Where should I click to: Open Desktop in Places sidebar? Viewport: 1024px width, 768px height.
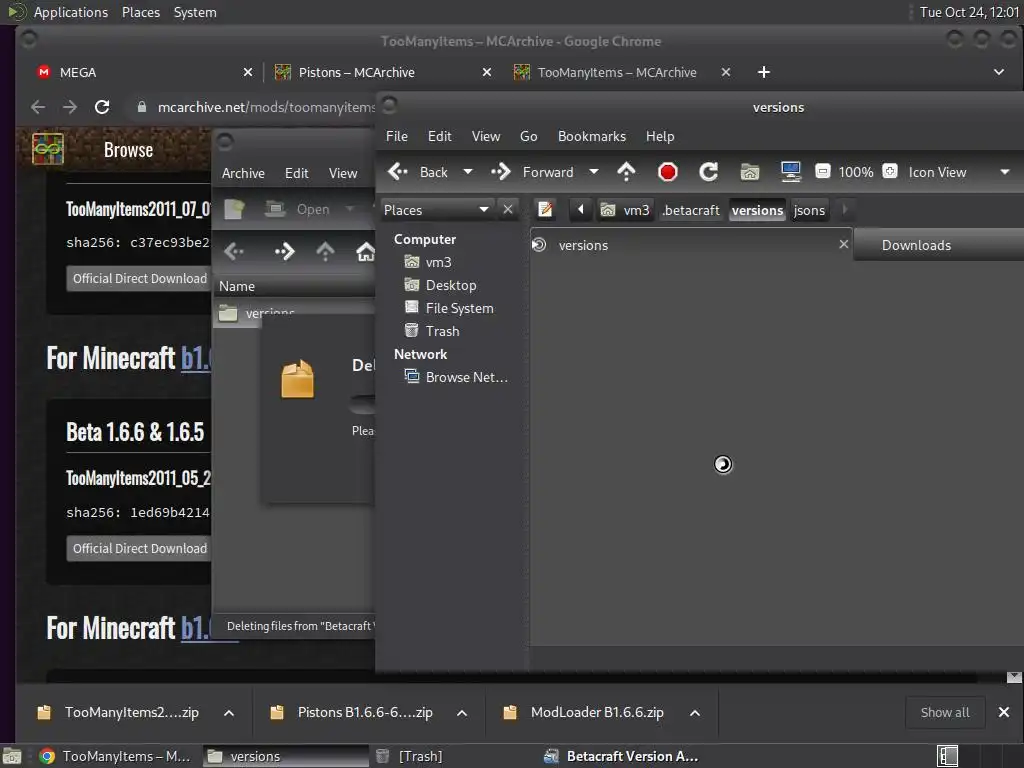click(x=451, y=285)
